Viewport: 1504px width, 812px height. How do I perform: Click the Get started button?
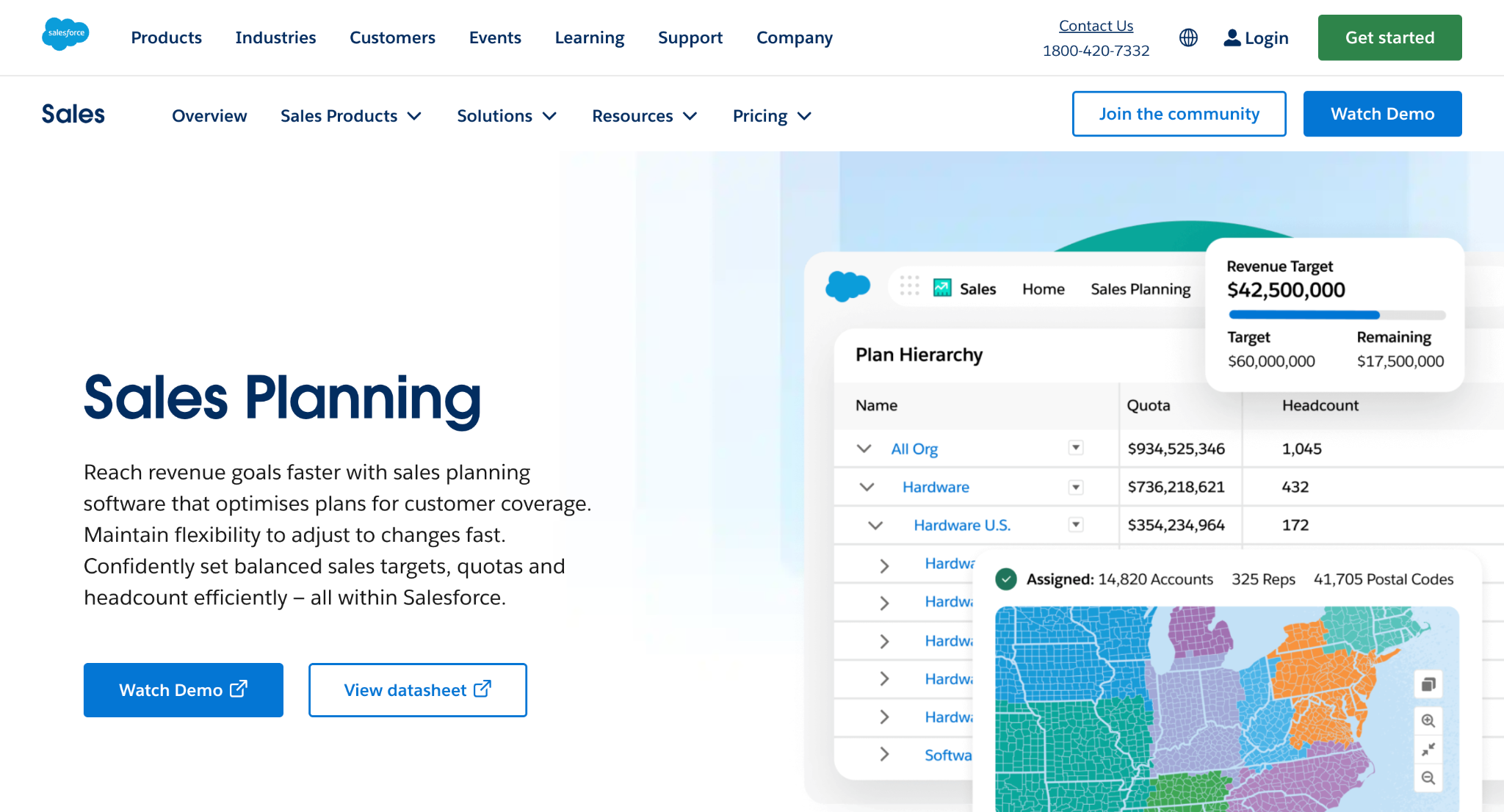[x=1389, y=37]
